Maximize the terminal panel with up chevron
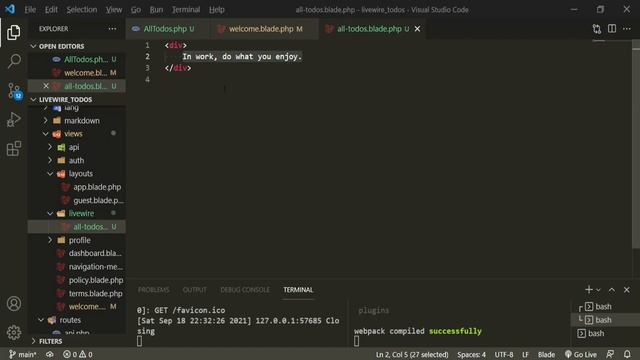 (x=612, y=290)
